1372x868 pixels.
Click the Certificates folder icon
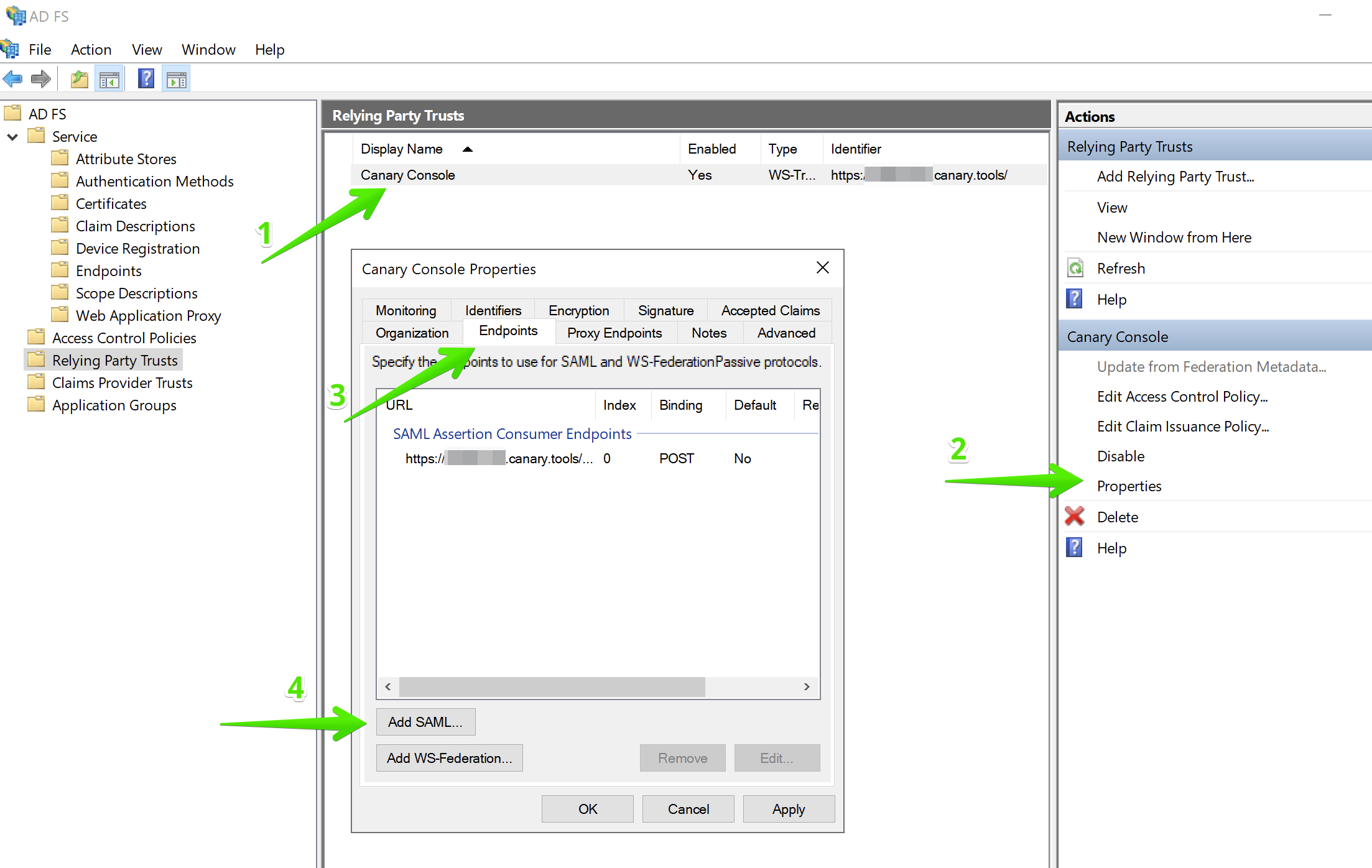coord(60,203)
